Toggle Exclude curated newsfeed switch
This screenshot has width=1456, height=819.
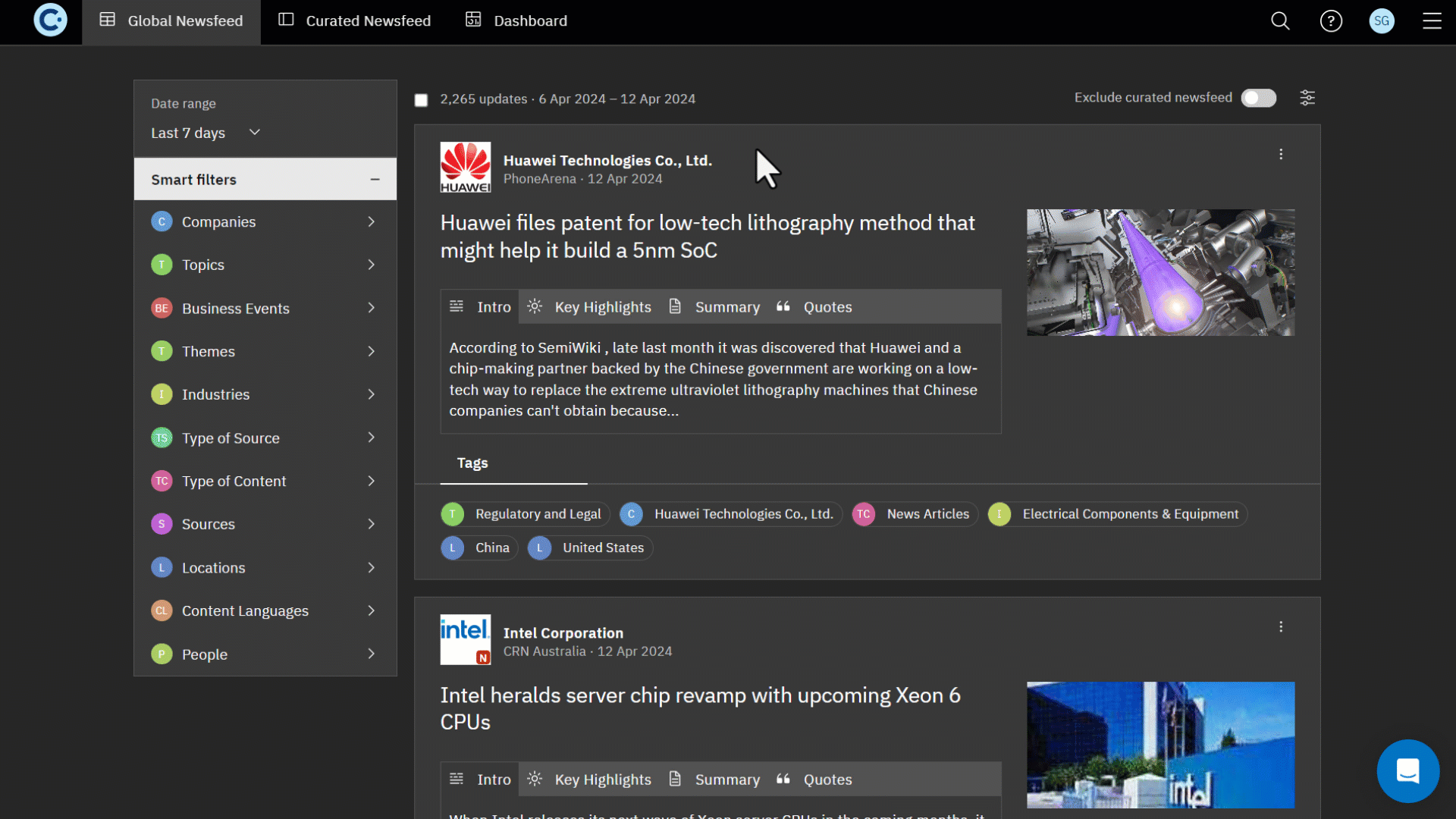[x=1259, y=98]
